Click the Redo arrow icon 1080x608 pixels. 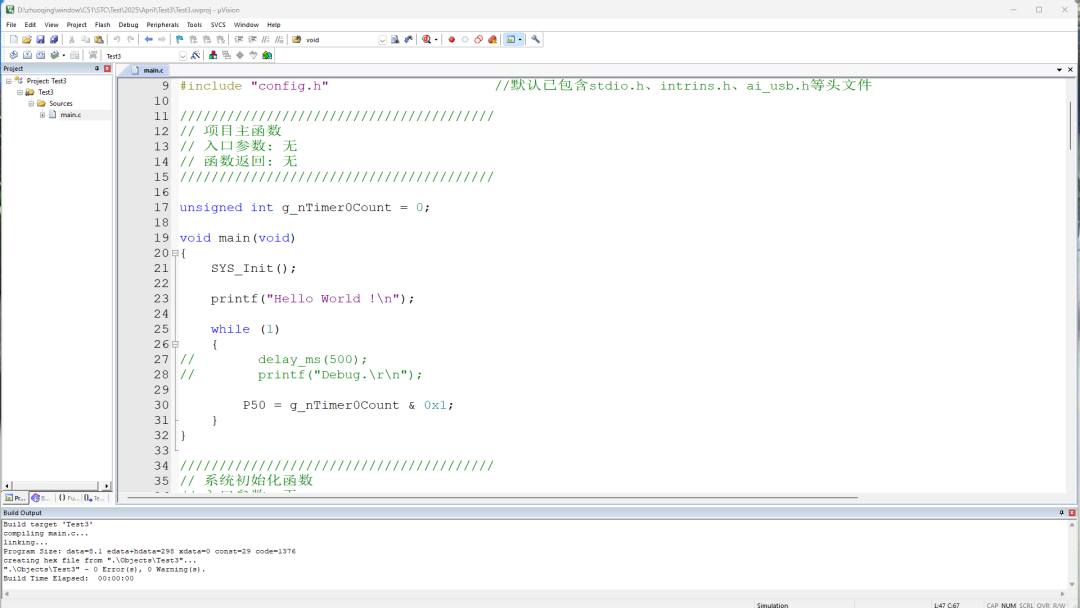(130, 40)
